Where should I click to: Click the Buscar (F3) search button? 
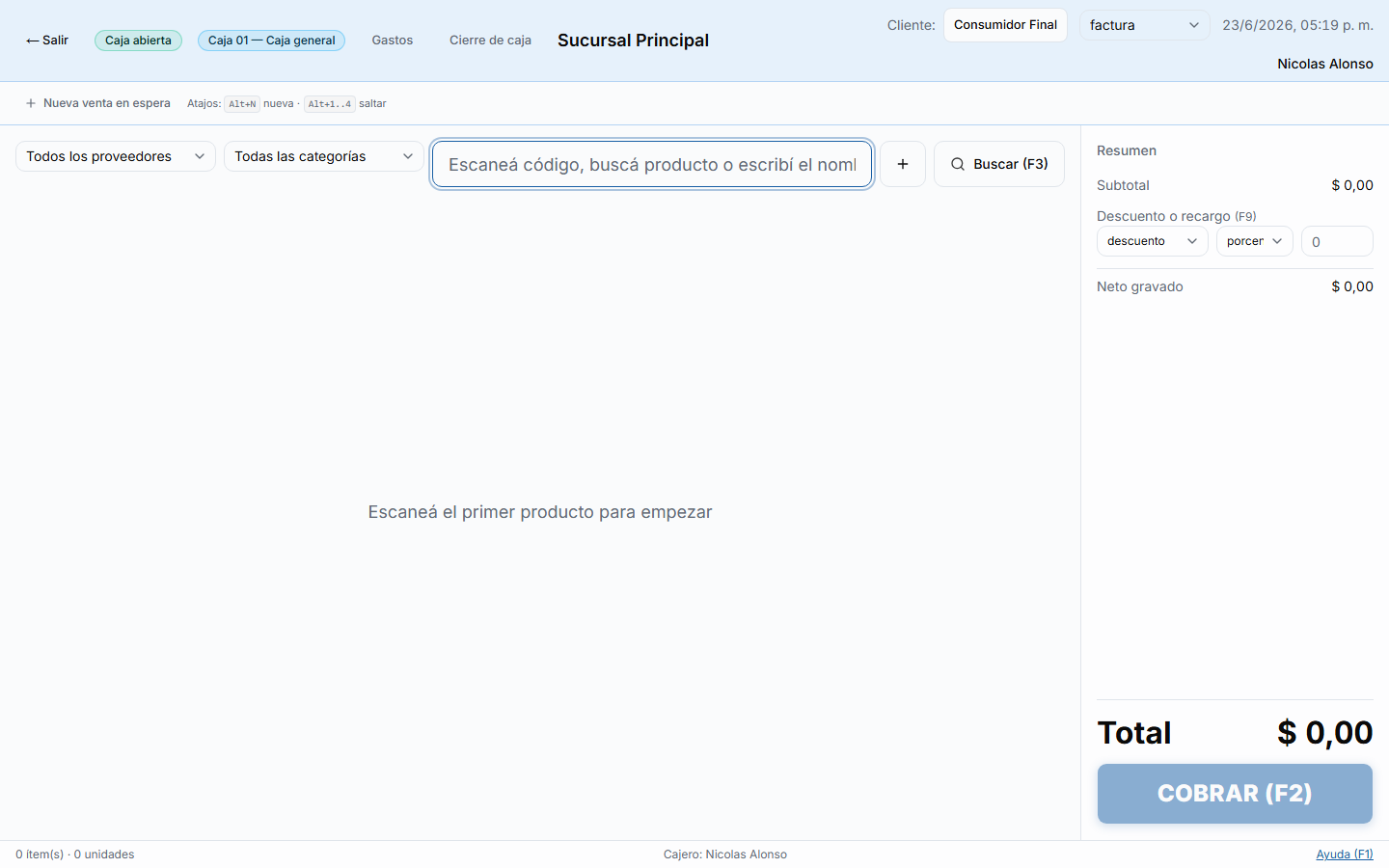[999, 164]
